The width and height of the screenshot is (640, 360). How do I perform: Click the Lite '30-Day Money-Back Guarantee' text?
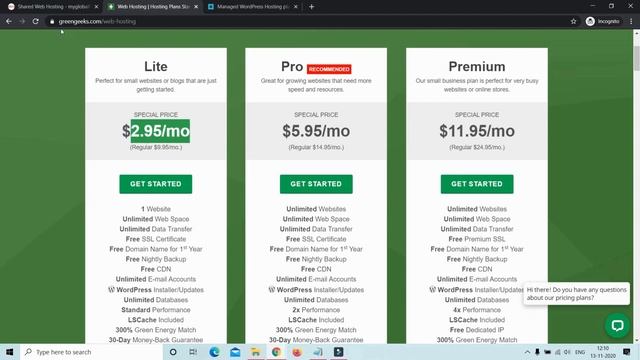(156, 340)
